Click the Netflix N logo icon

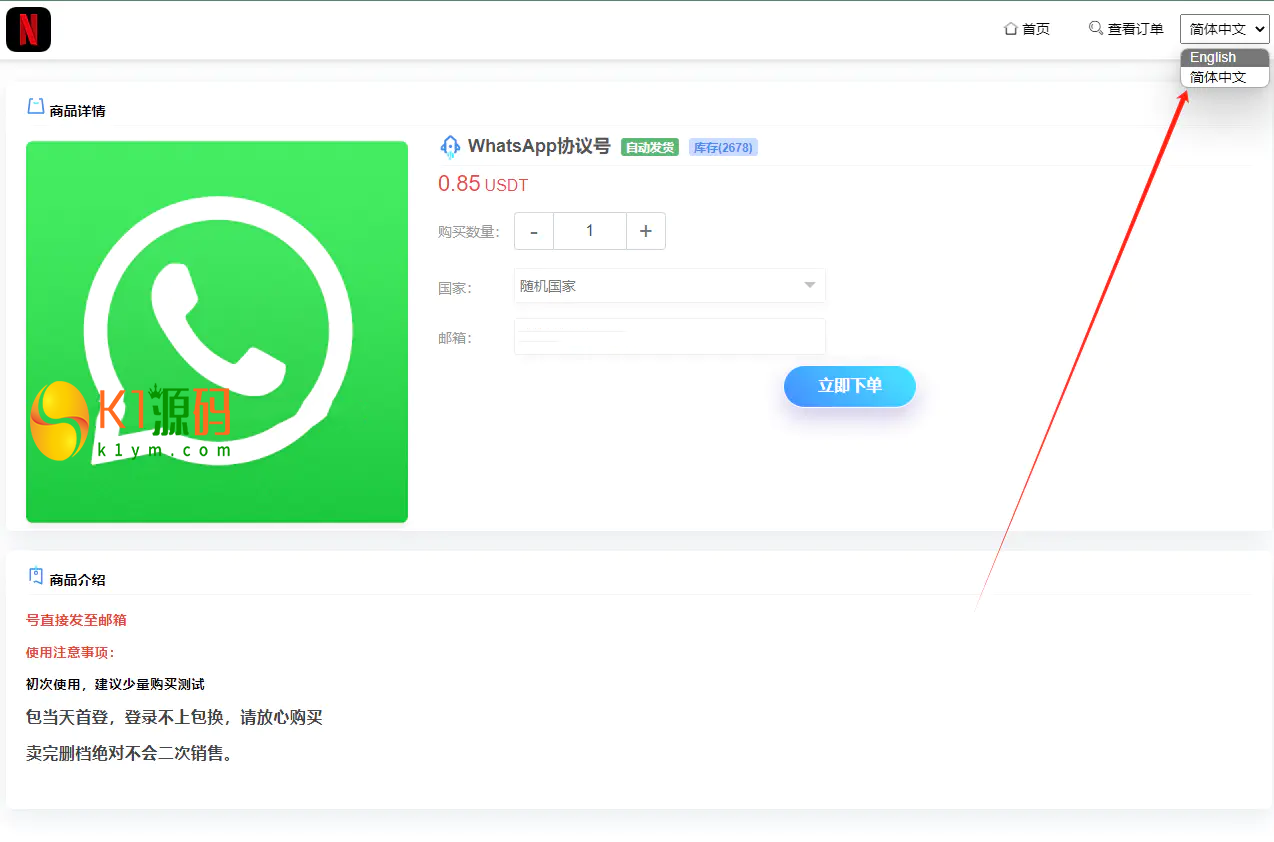pos(28,29)
